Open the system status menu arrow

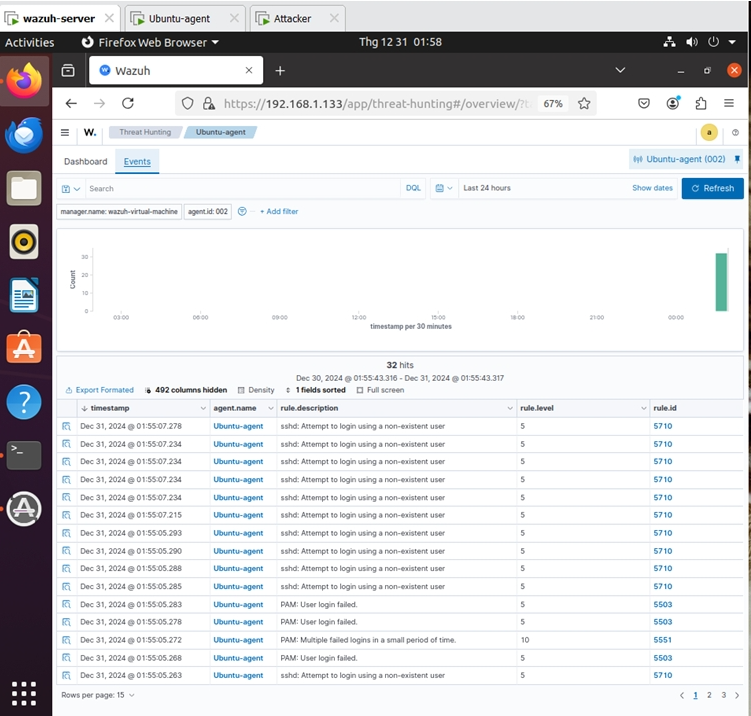[x=732, y=42]
